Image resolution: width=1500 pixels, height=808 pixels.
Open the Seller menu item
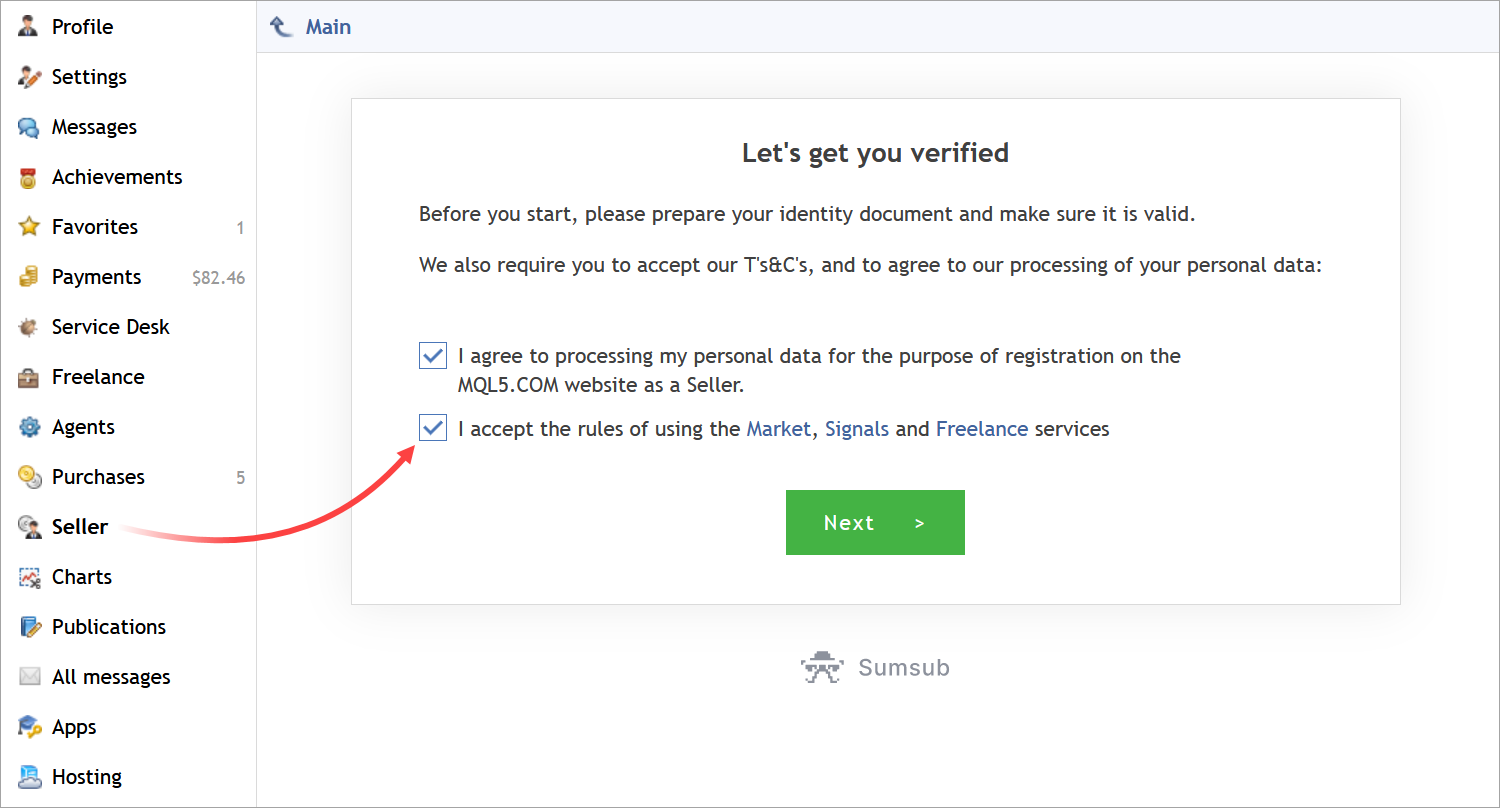coord(79,527)
